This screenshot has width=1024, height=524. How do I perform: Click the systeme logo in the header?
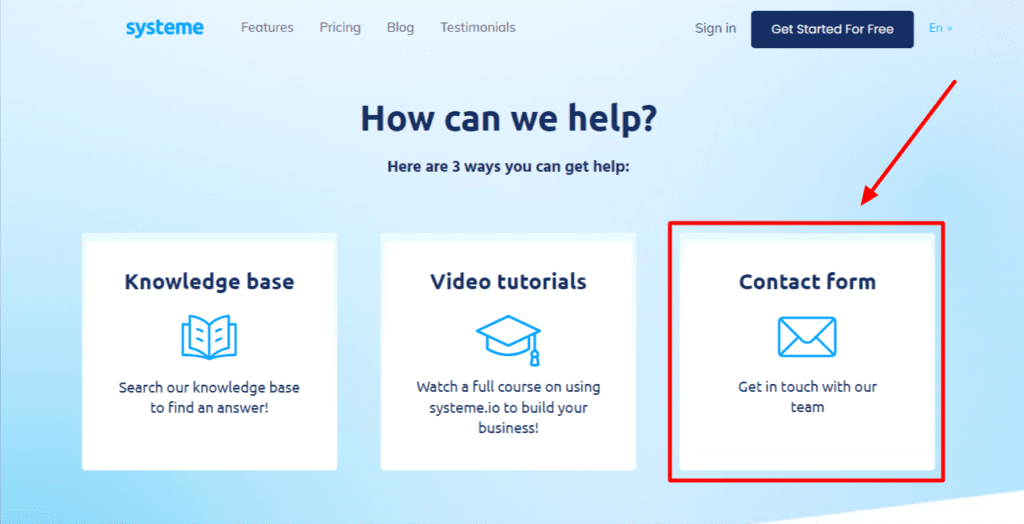point(165,29)
